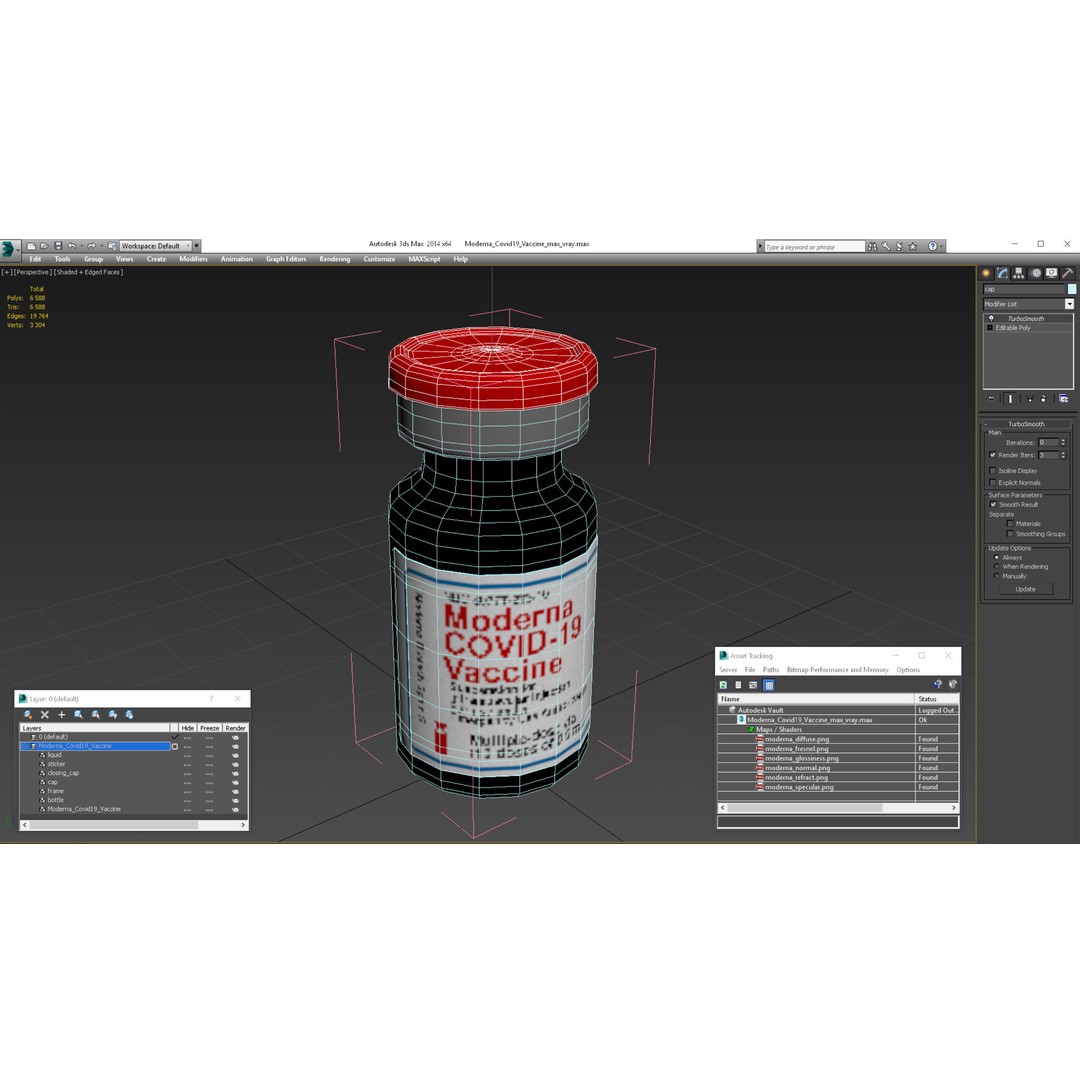Click the binoculars search icon in help bar
This screenshot has width=1080, height=1080.
pyautogui.click(x=873, y=247)
